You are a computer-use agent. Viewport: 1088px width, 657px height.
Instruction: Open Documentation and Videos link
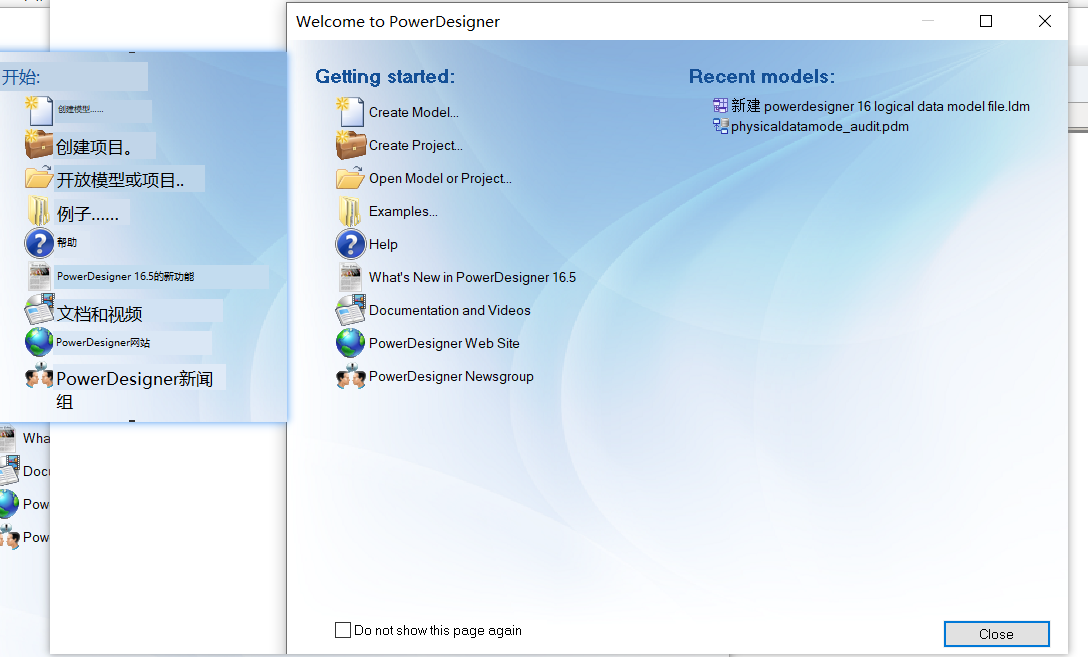[450, 310]
